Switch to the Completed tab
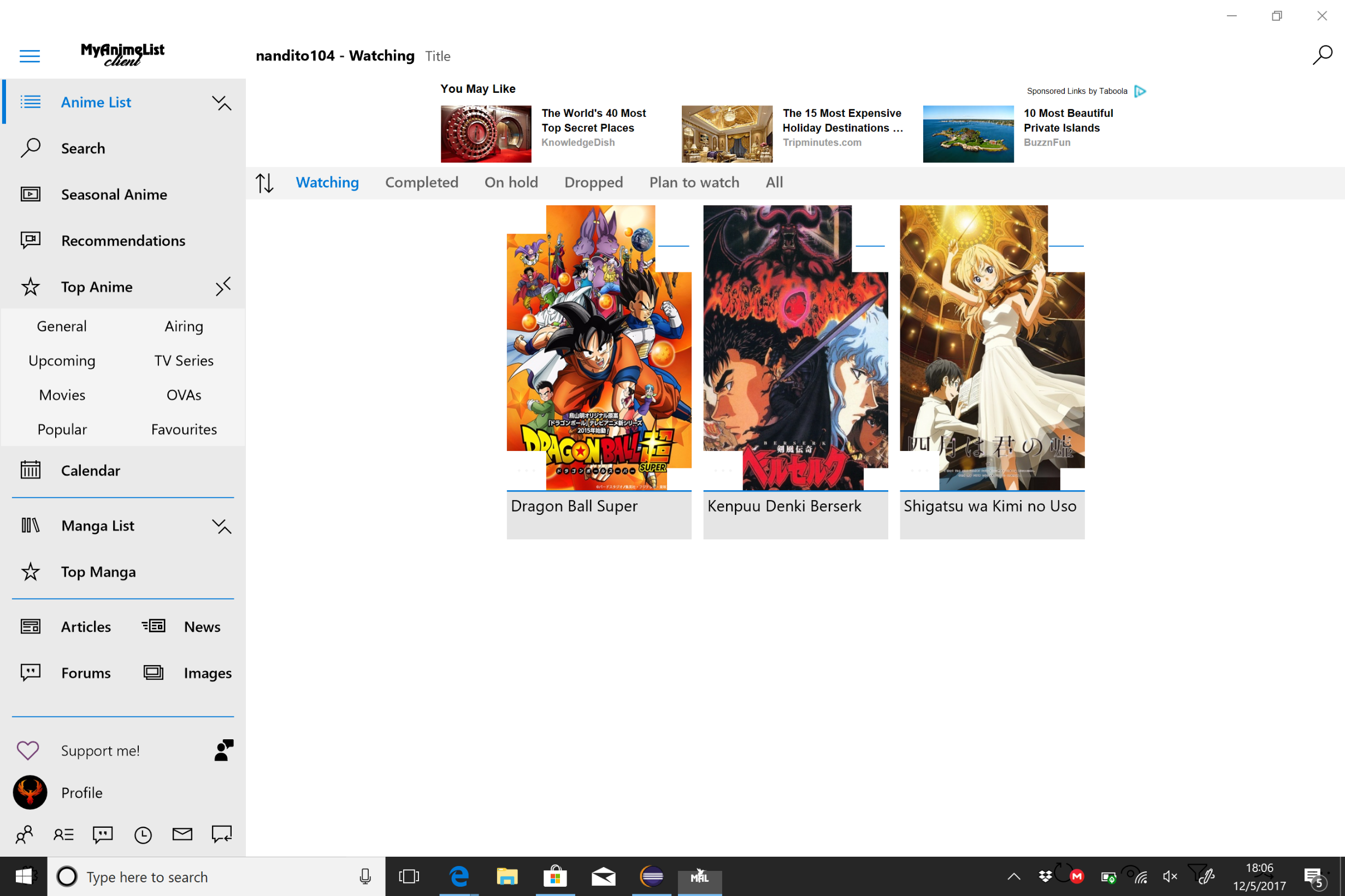This screenshot has height=896, width=1345. pos(422,182)
